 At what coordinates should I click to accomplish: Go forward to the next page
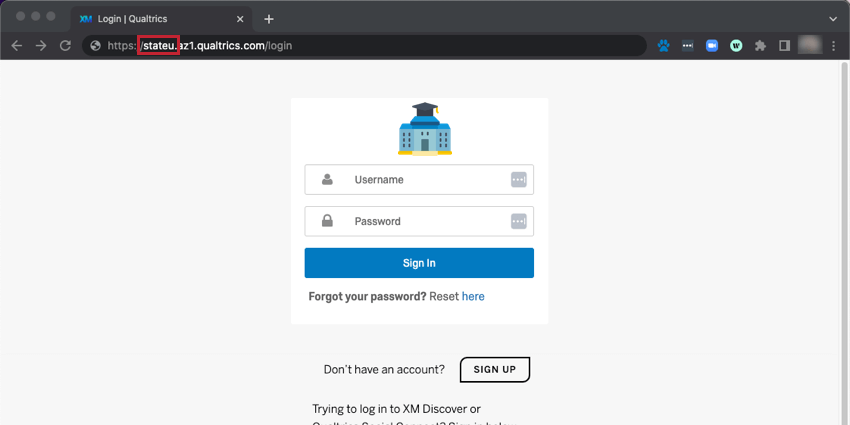click(41, 46)
